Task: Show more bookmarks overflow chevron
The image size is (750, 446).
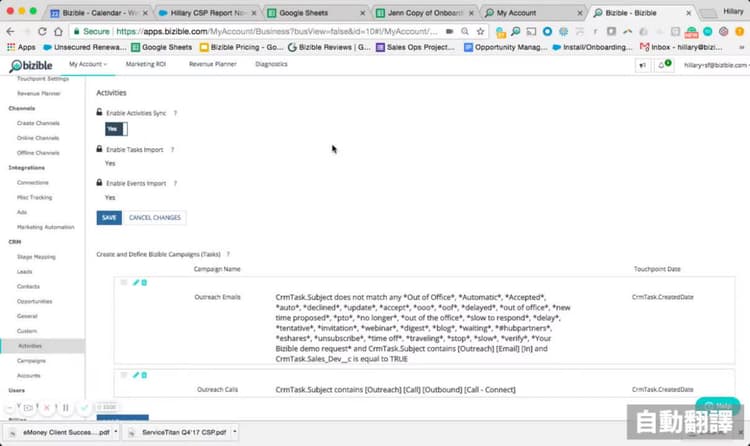Action: click(x=742, y=47)
